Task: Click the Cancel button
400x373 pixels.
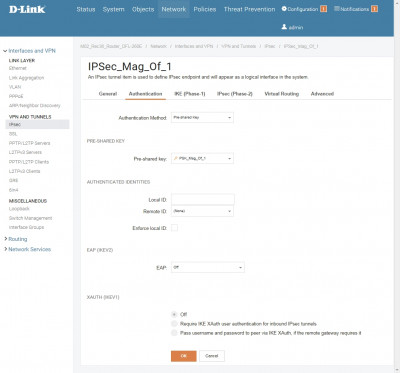Action: click(x=212, y=356)
